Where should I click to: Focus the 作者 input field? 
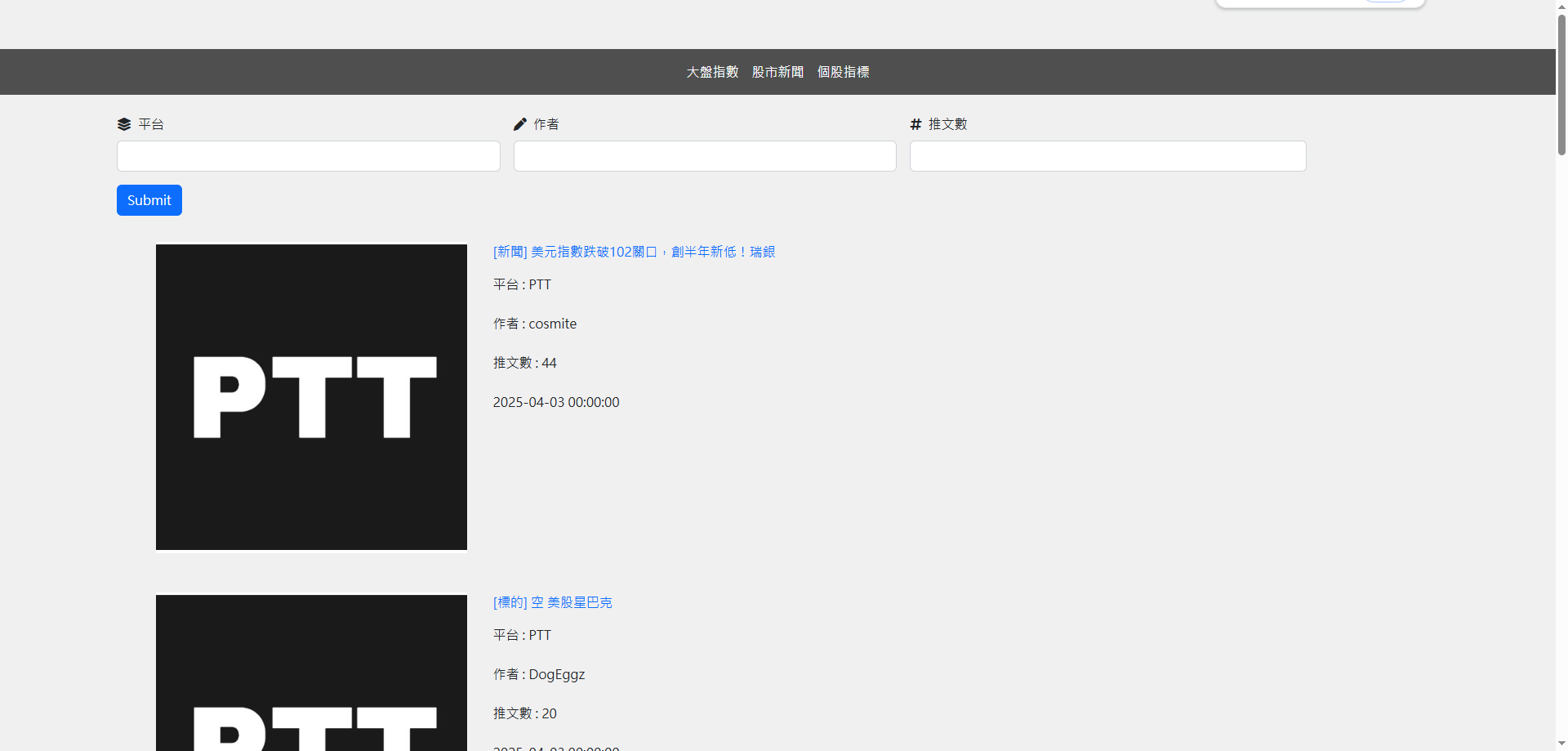pos(705,156)
